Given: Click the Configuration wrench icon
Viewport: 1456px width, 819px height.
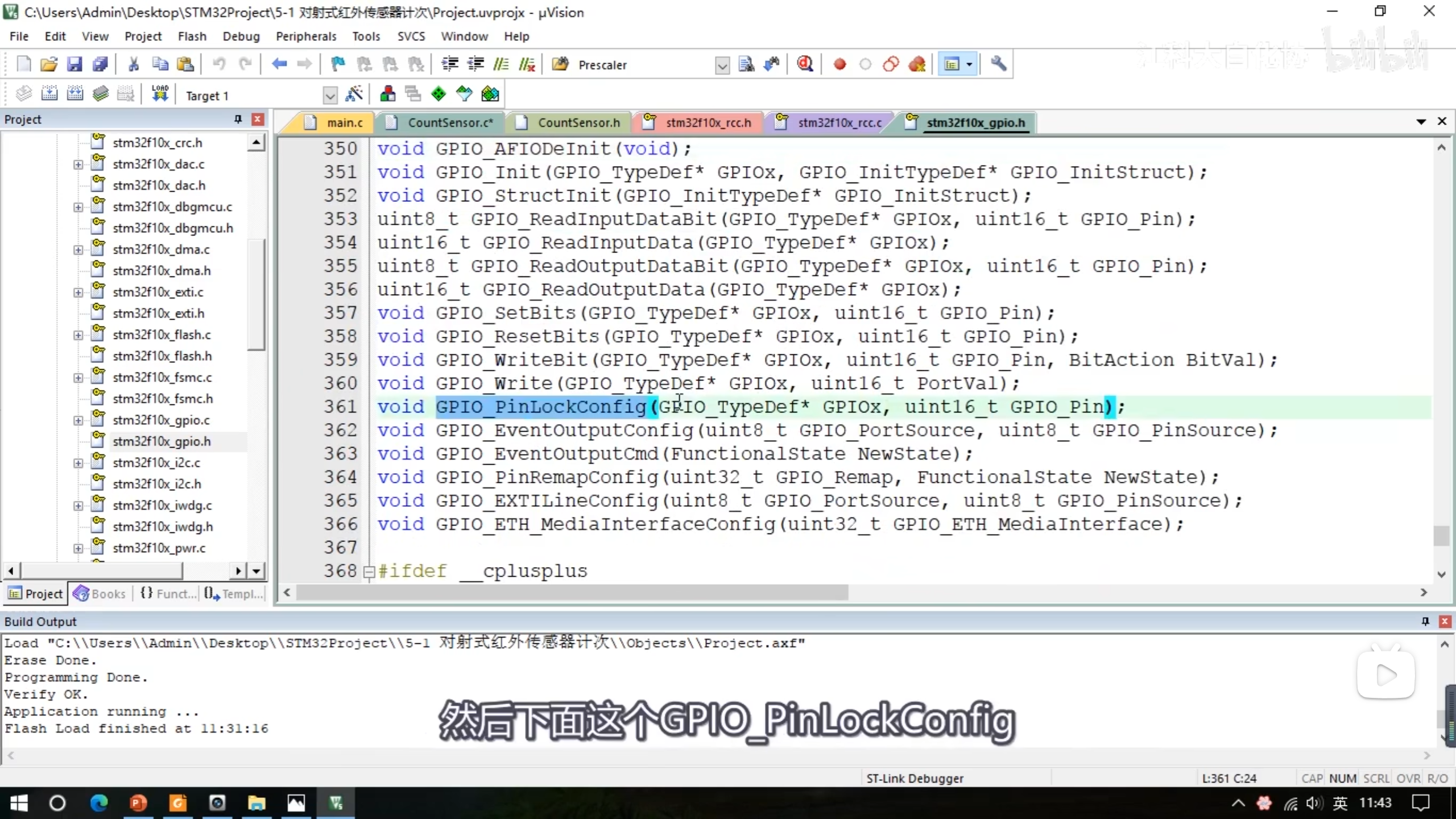Looking at the screenshot, I should [x=998, y=64].
